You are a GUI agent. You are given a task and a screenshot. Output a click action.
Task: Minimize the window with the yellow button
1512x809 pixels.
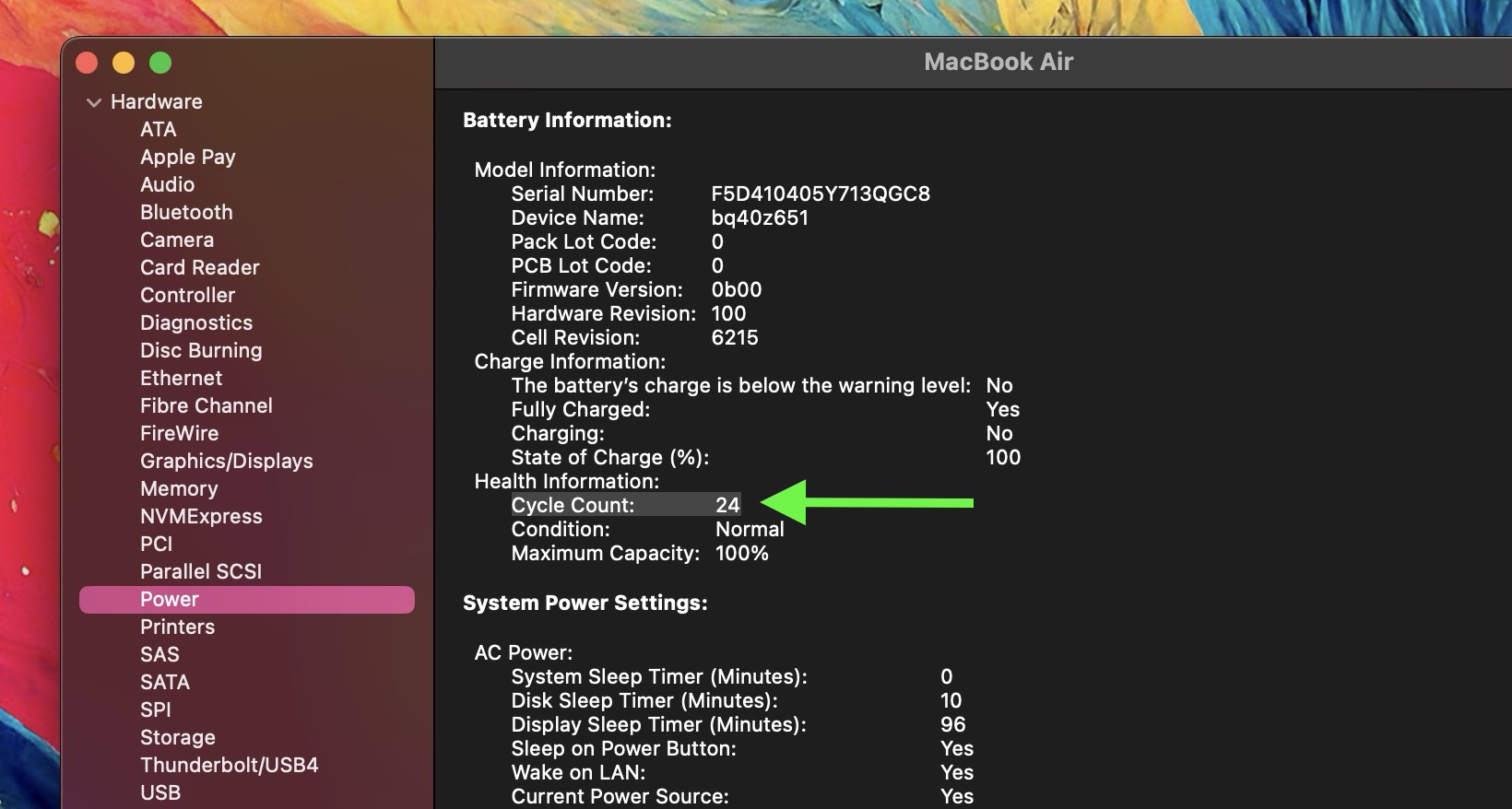(124, 63)
